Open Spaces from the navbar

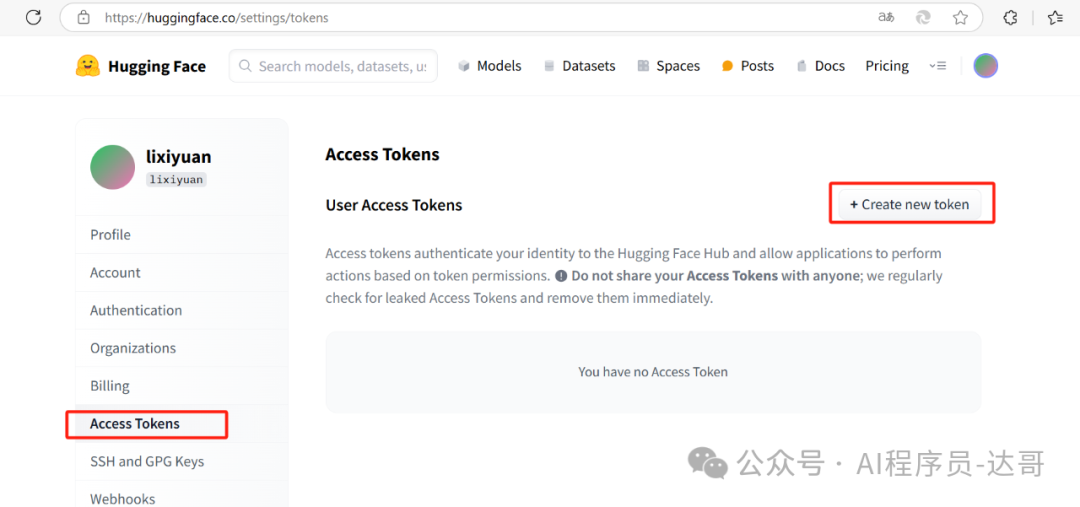tap(668, 66)
